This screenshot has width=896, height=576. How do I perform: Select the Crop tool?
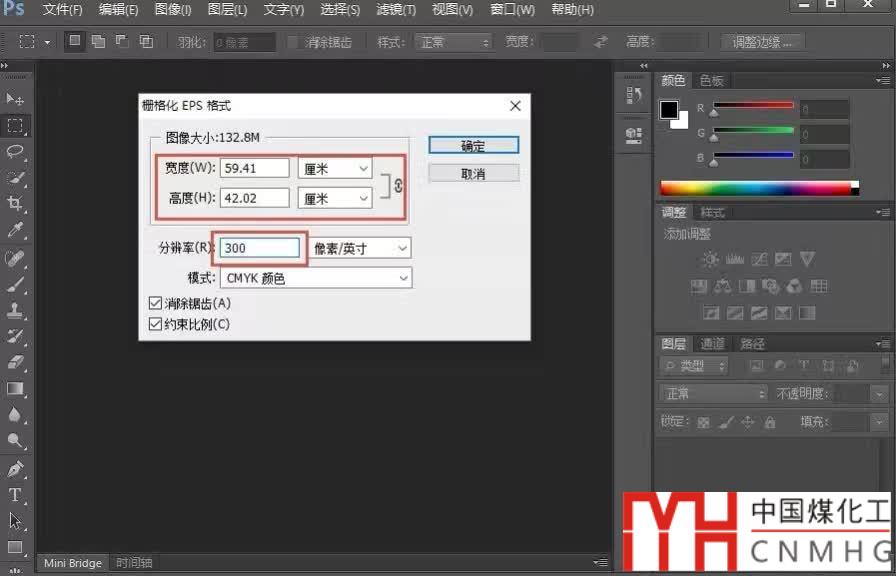coord(15,204)
